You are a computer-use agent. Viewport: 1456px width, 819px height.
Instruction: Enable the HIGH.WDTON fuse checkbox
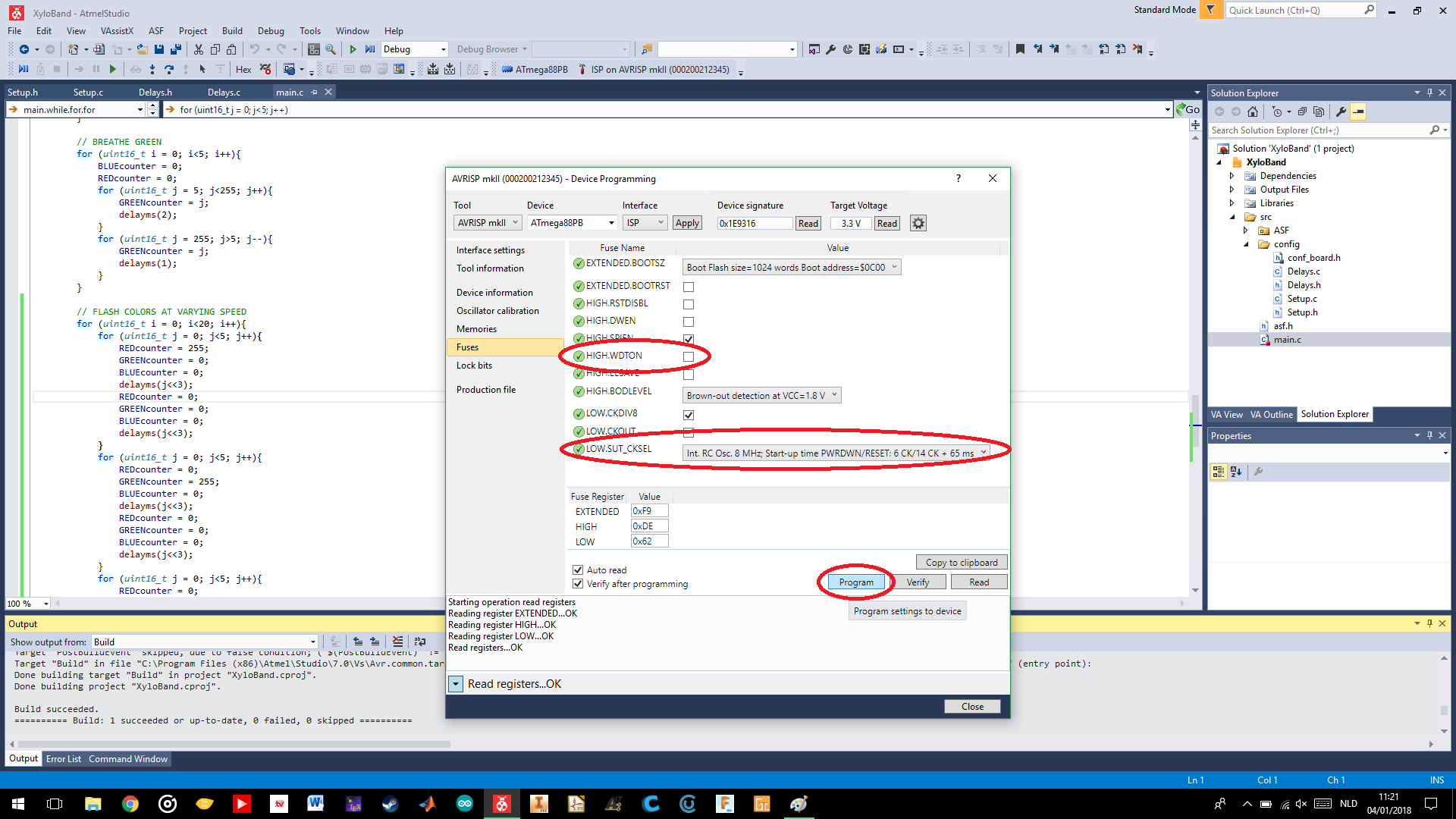[x=689, y=356]
